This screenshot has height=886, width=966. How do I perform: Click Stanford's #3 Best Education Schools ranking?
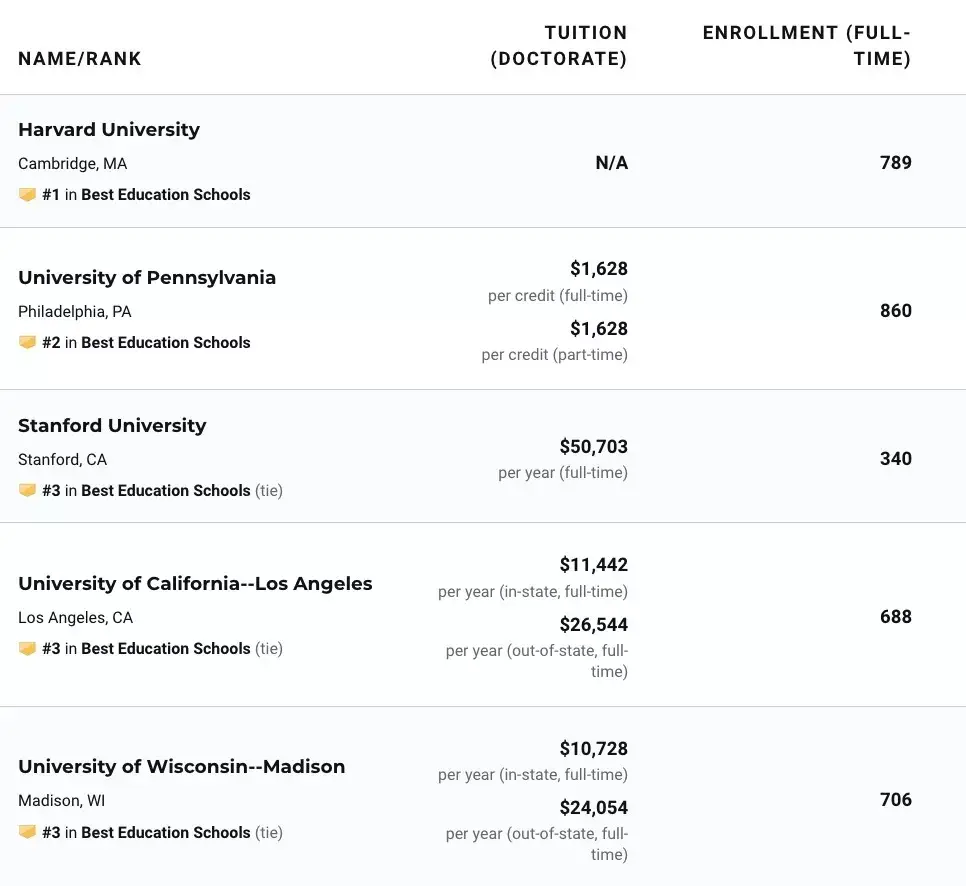pos(146,491)
